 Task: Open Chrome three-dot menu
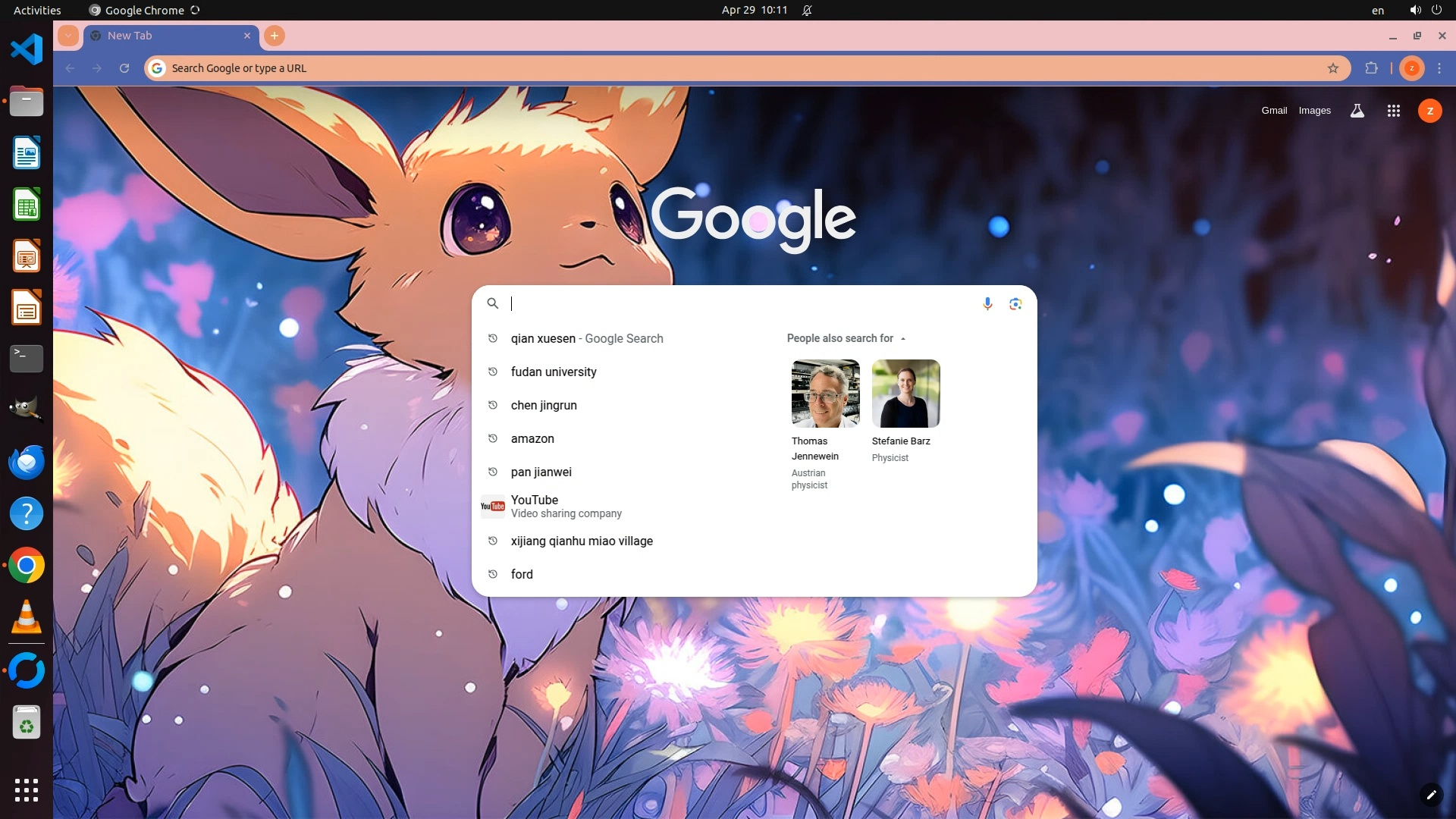tap(1439, 68)
